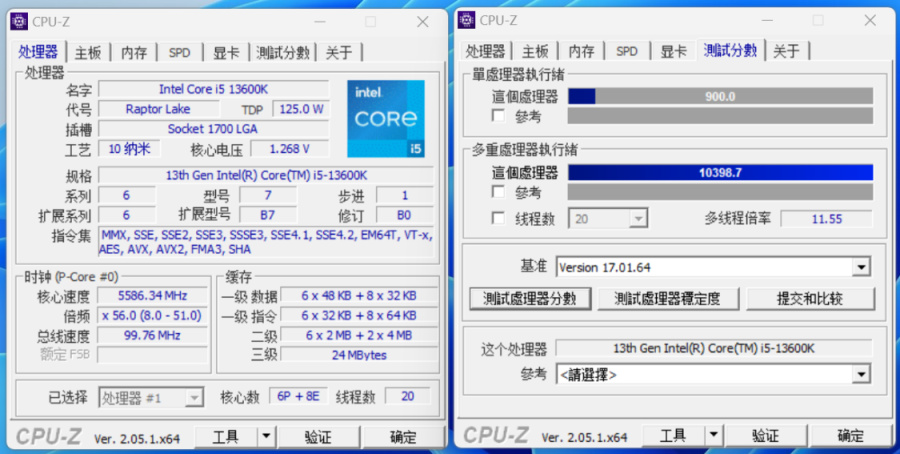Click 工具 button in left window
This screenshot has height=454, width=900.
tap(226, 437)
